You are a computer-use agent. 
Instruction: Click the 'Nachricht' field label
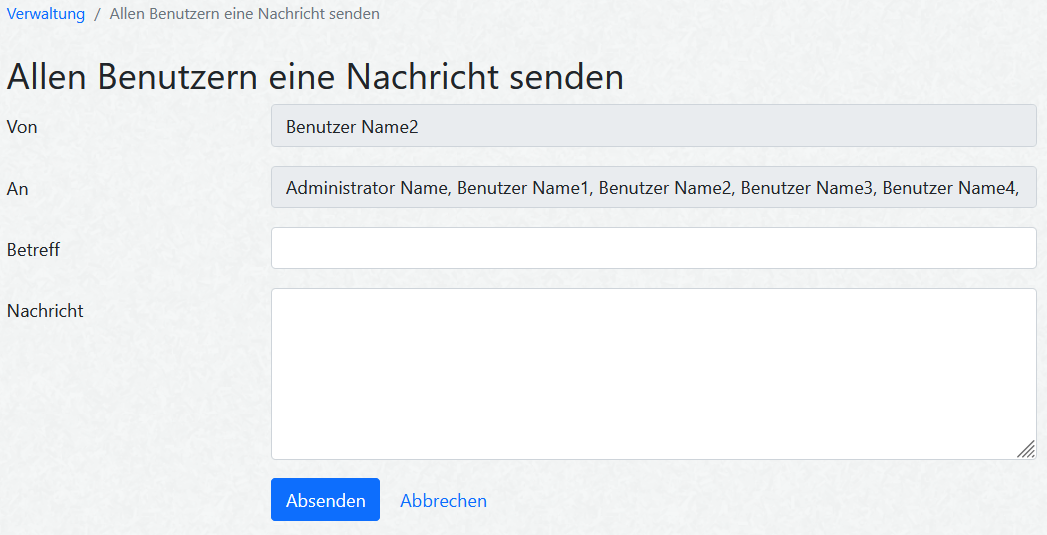45,310
